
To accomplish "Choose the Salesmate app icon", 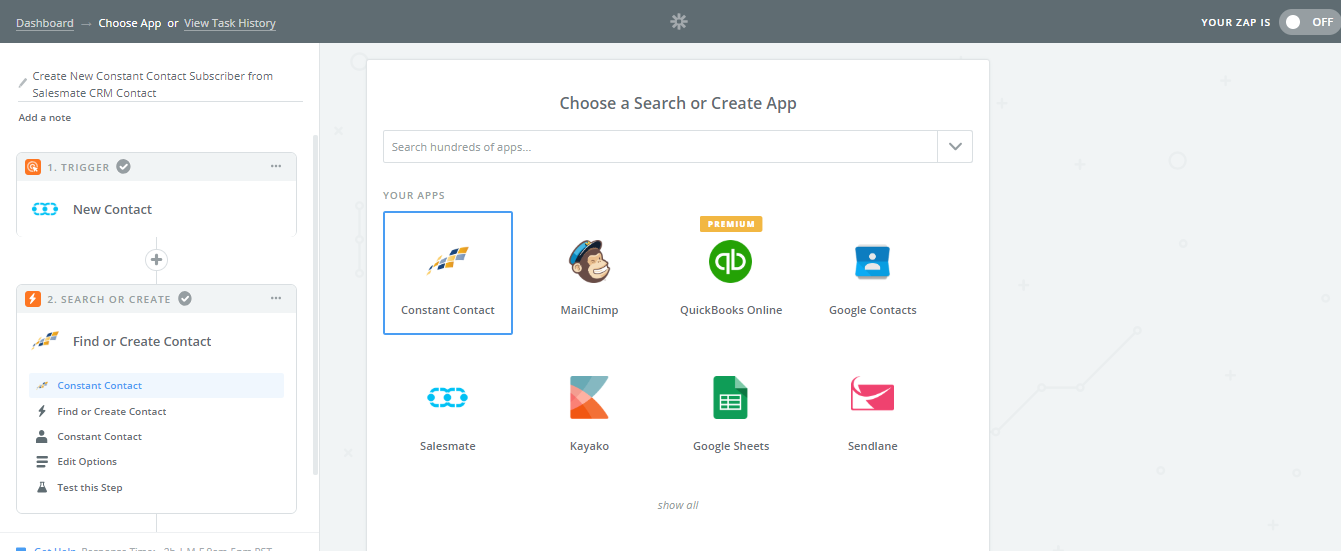I will click(x=447, y=398).
